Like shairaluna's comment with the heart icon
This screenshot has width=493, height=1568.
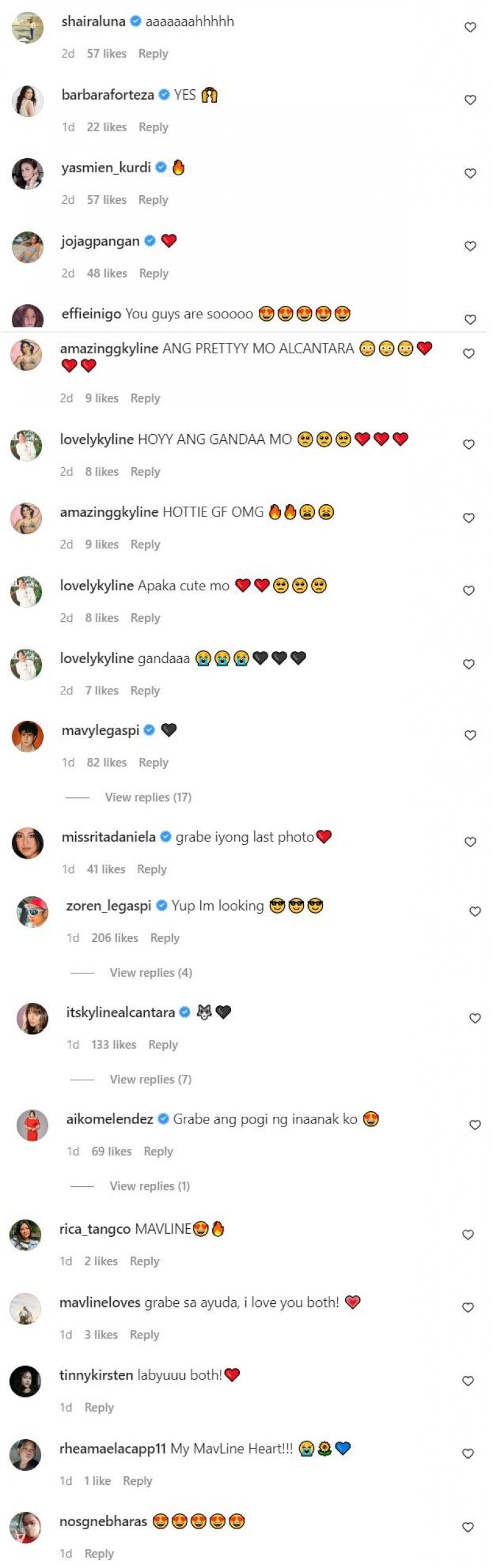tap(470, 27)
